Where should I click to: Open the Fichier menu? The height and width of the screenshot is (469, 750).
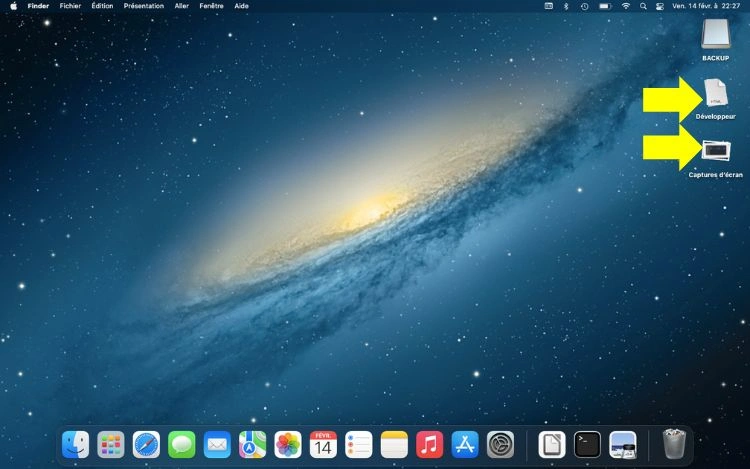pyautogui.click(x=70, y=6)
